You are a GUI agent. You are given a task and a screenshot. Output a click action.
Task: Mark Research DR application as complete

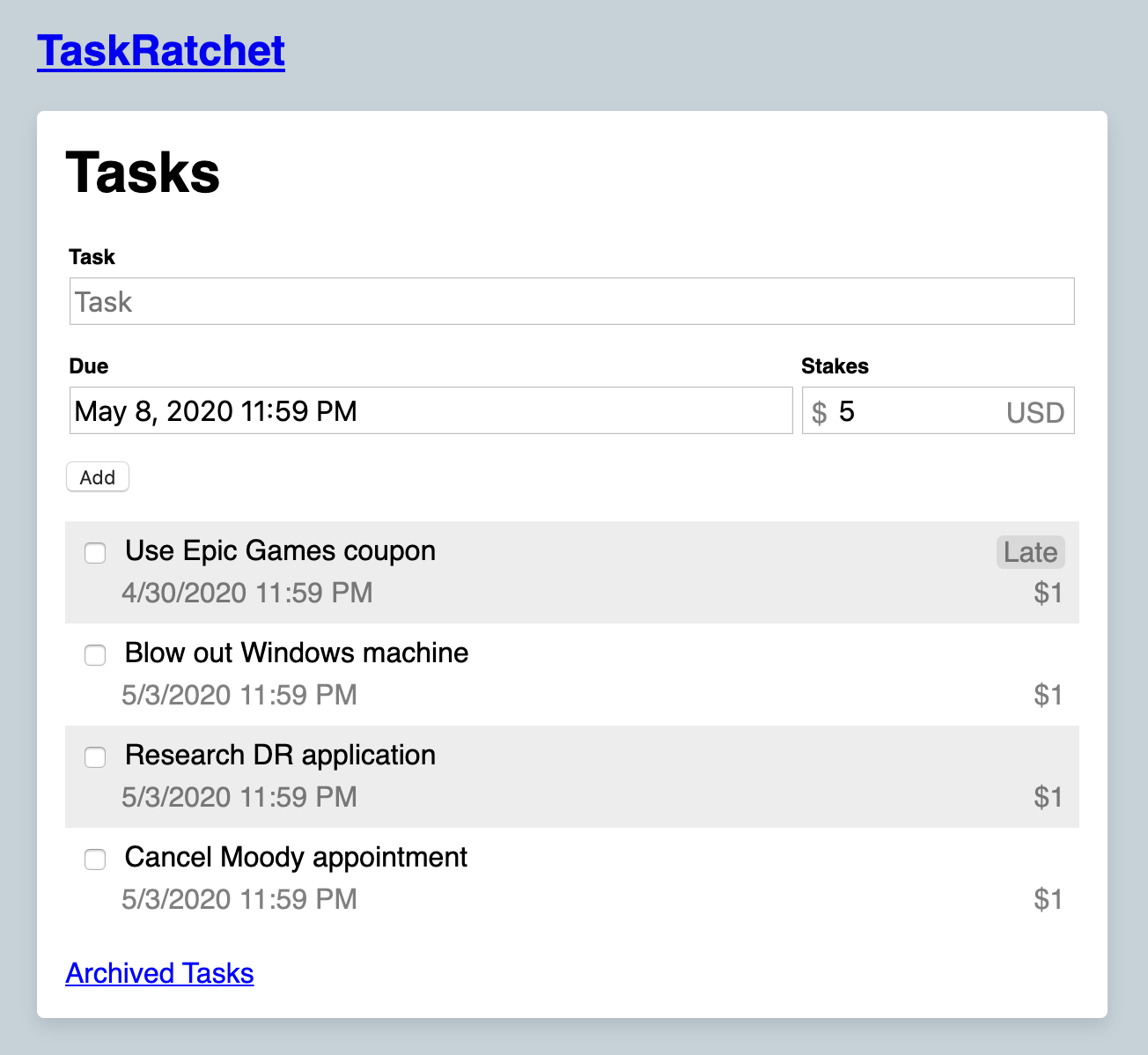coord(95,757)
